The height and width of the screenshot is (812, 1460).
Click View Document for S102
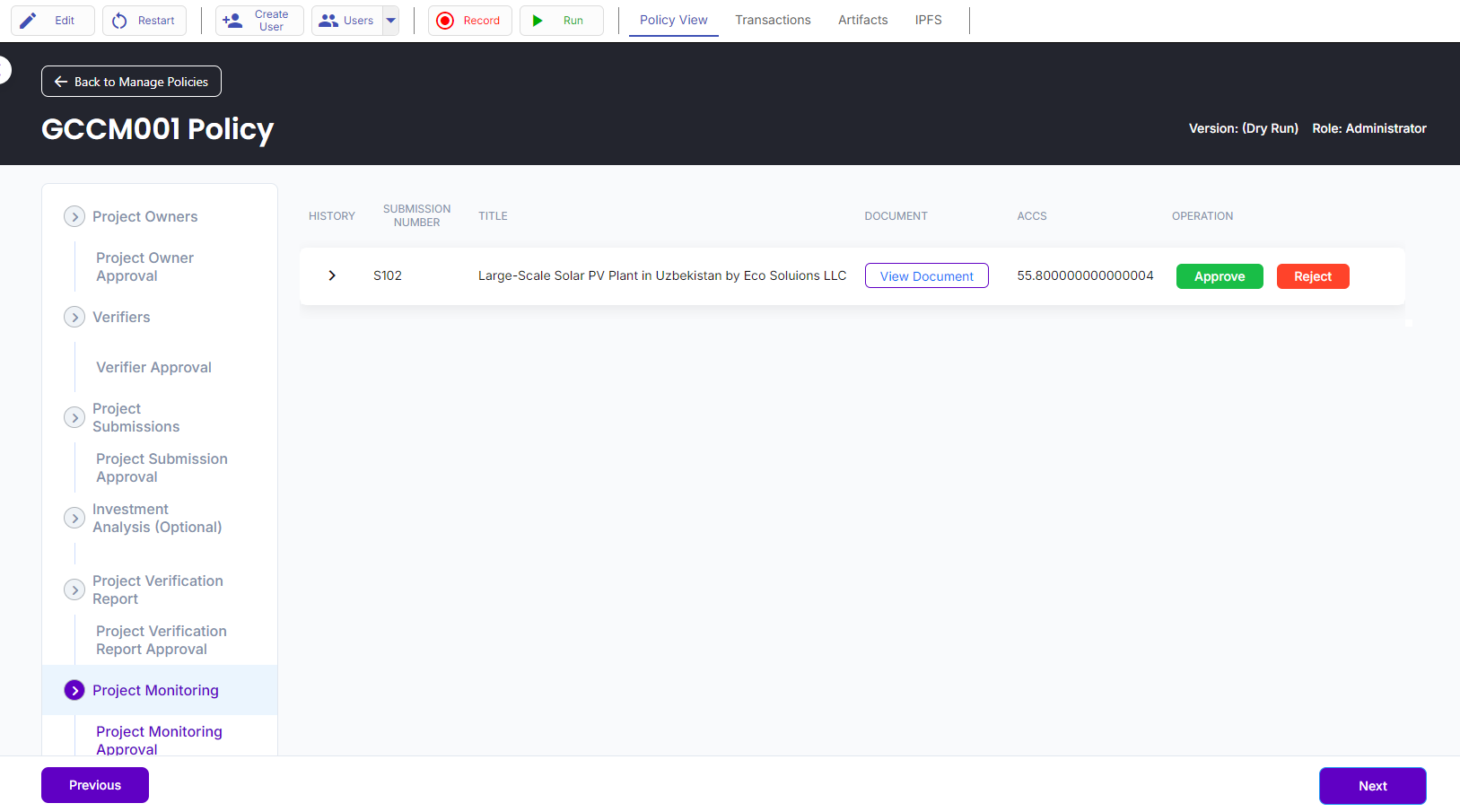(926, 276)
